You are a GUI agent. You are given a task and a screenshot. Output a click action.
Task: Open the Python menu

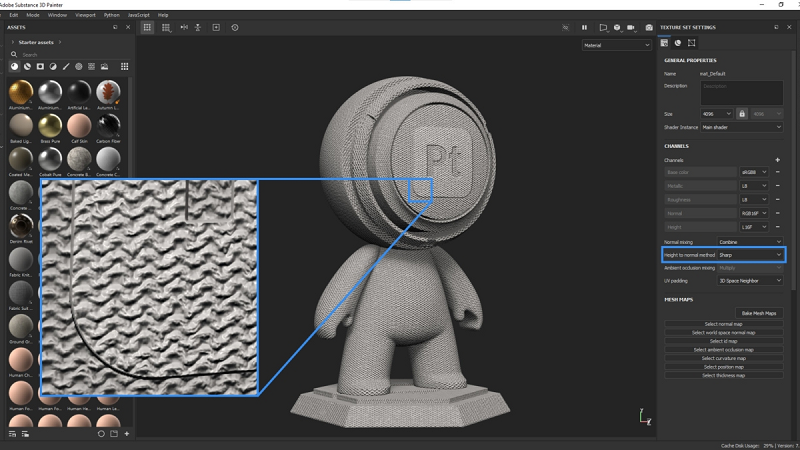click(110, 15)
